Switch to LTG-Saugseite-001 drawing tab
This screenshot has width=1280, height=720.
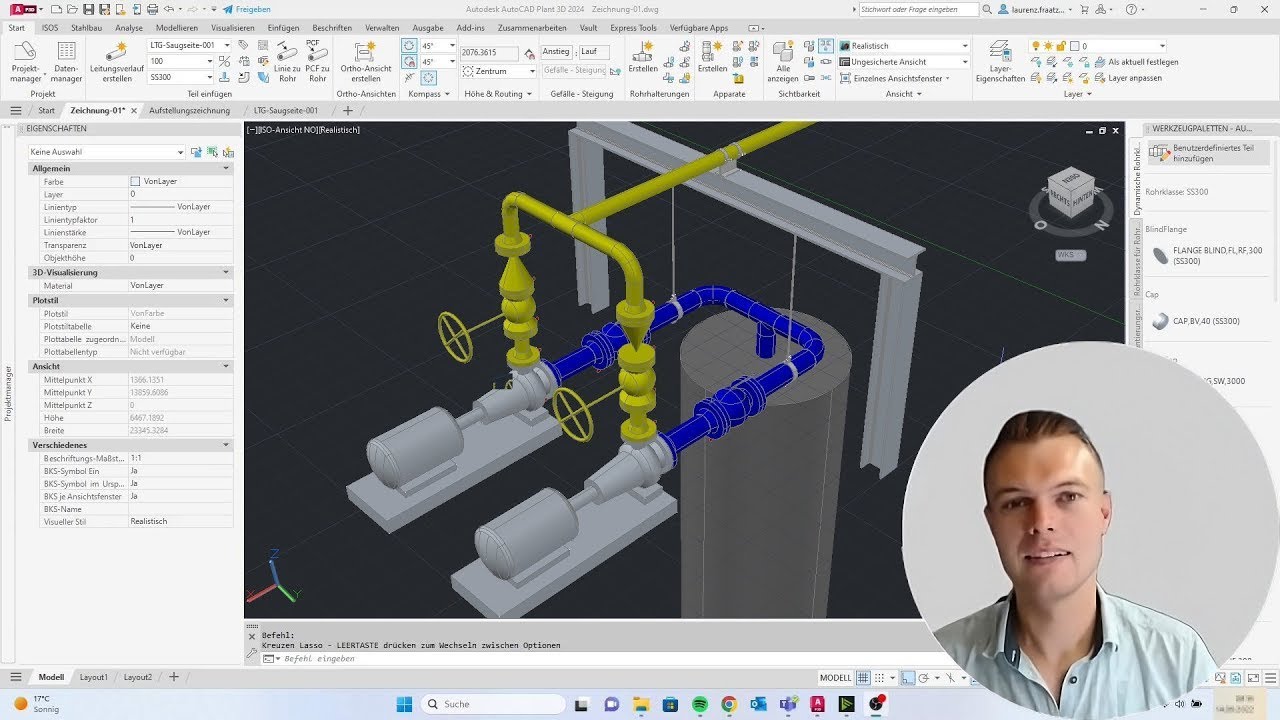(286, 110)
